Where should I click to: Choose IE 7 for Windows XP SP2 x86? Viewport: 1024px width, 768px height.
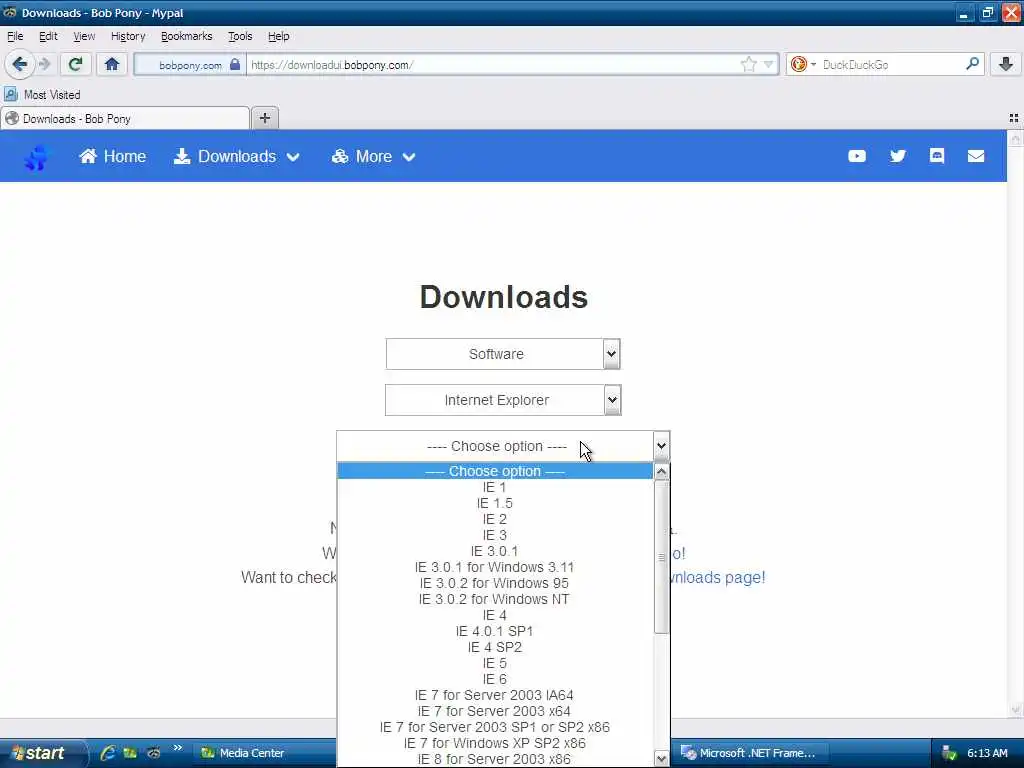point(494,743)
